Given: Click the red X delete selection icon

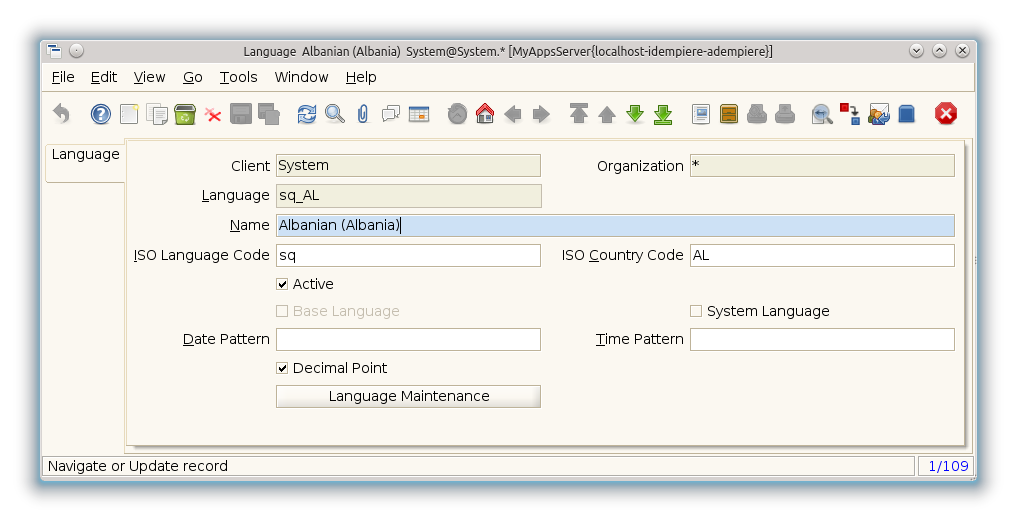Looking at the screenshot, I should click(x=213, y=114).
